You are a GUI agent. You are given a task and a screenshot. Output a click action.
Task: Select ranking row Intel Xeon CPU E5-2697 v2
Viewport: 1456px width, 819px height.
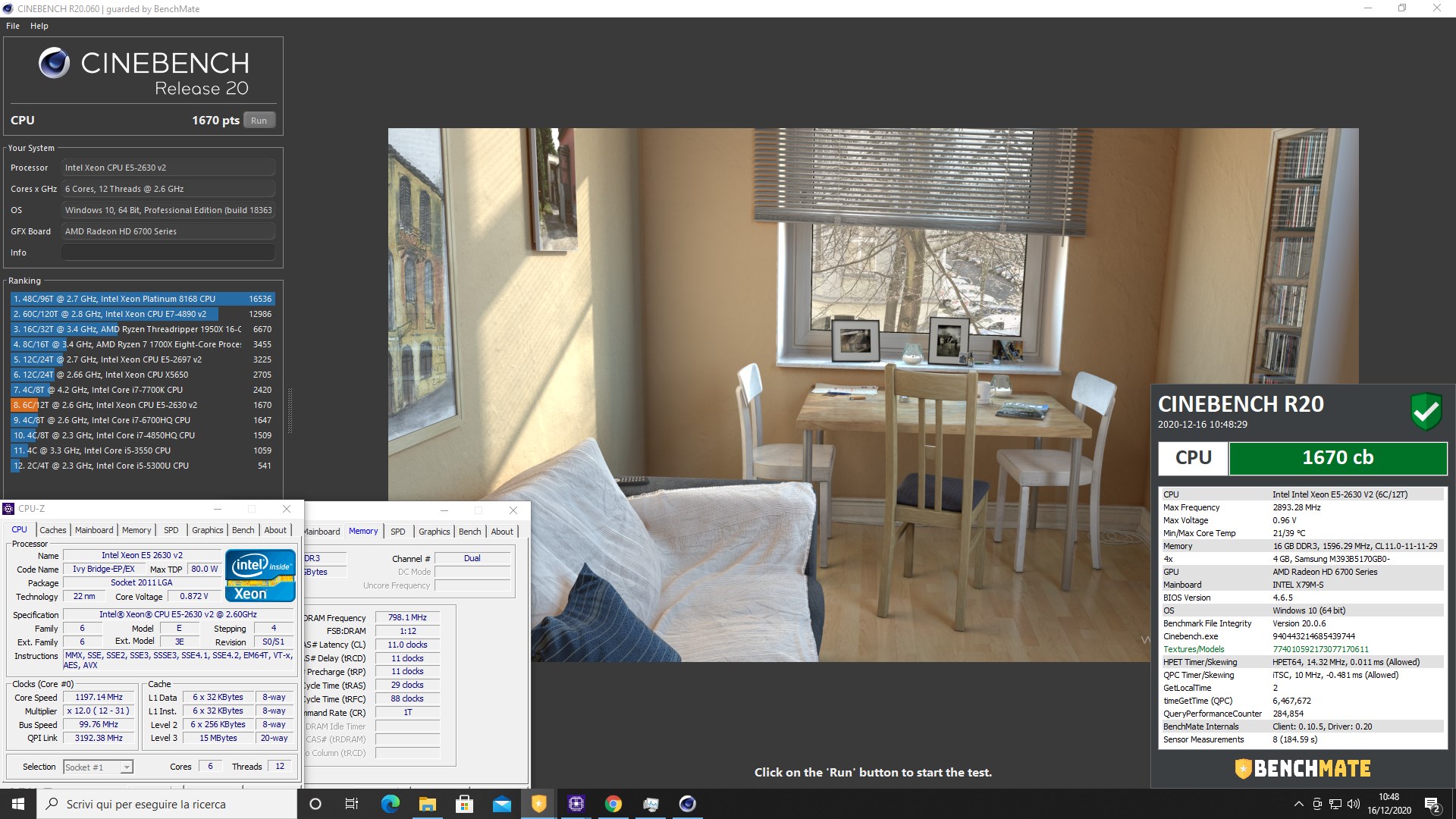click(x=143, y=359)
